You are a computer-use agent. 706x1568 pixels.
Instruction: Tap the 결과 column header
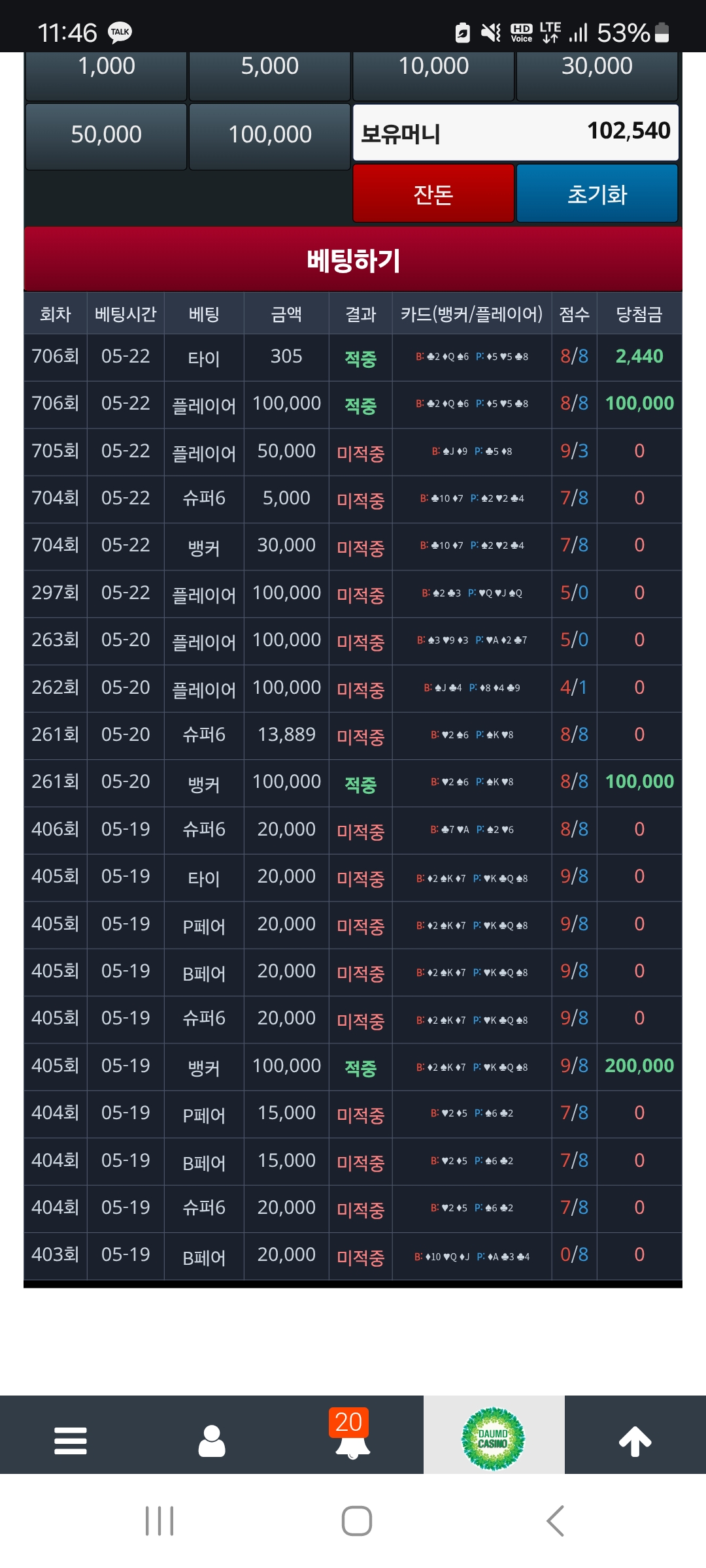coord(360,314)
